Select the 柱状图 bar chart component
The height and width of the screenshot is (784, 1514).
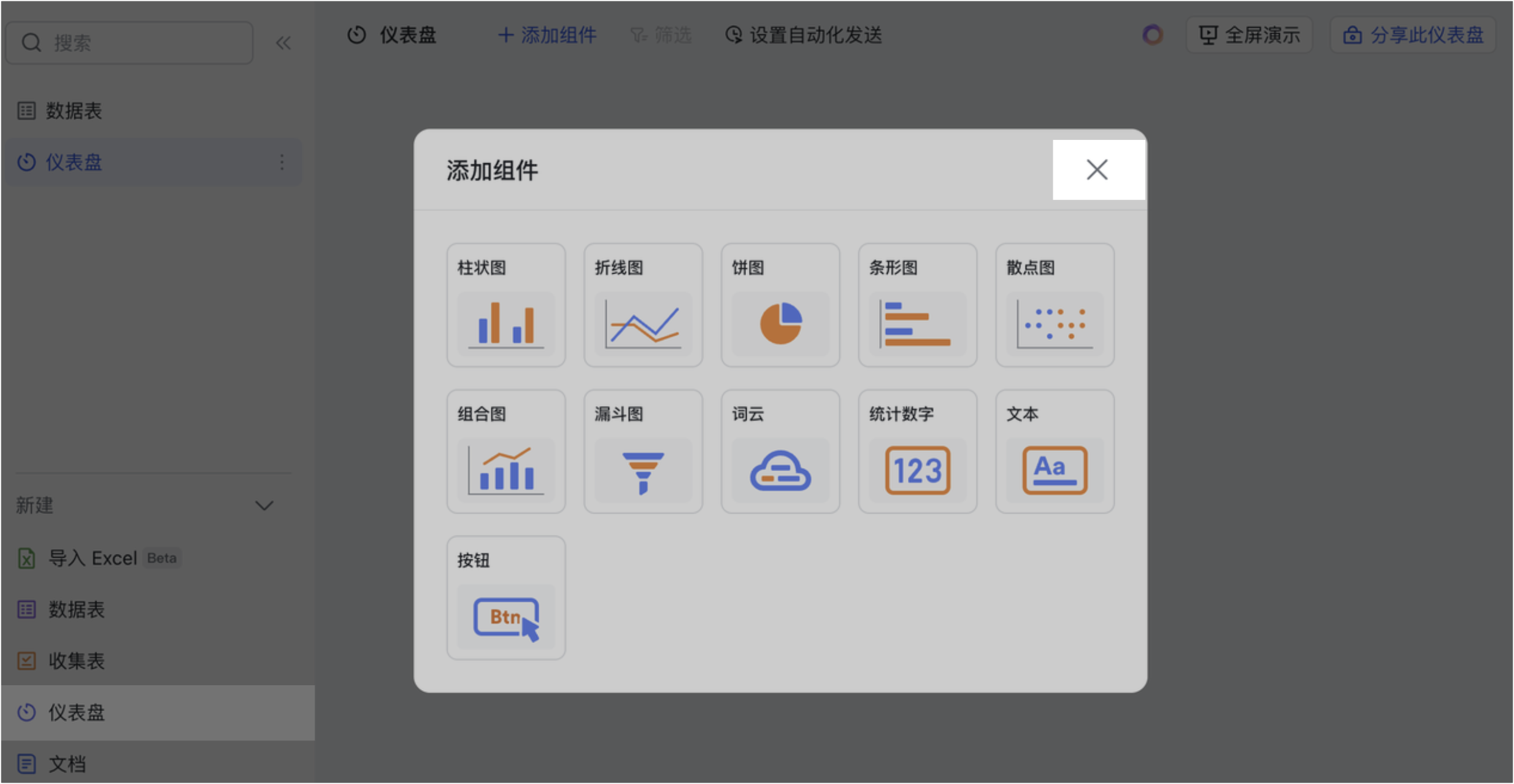[x=505, y=305]
